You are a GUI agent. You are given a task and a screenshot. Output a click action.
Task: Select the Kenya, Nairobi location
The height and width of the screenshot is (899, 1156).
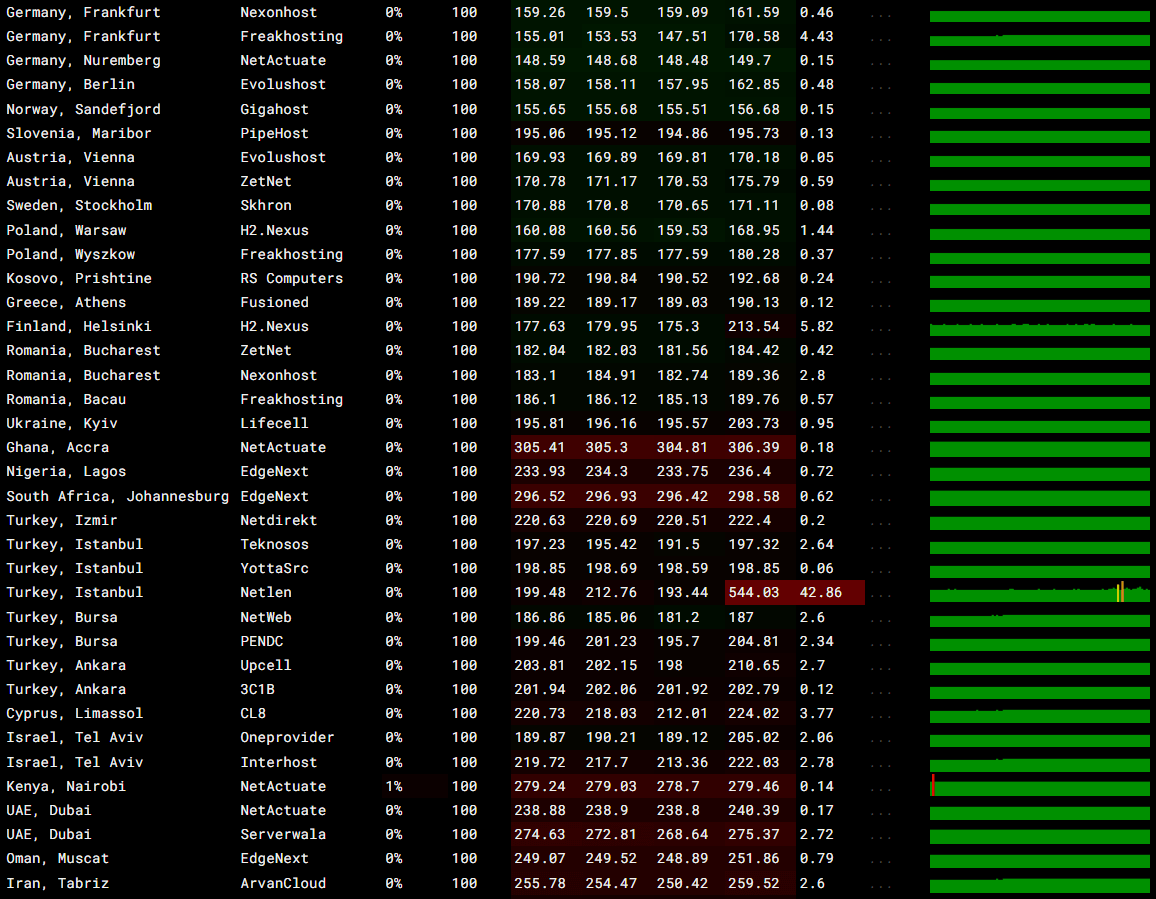[66, 786]
